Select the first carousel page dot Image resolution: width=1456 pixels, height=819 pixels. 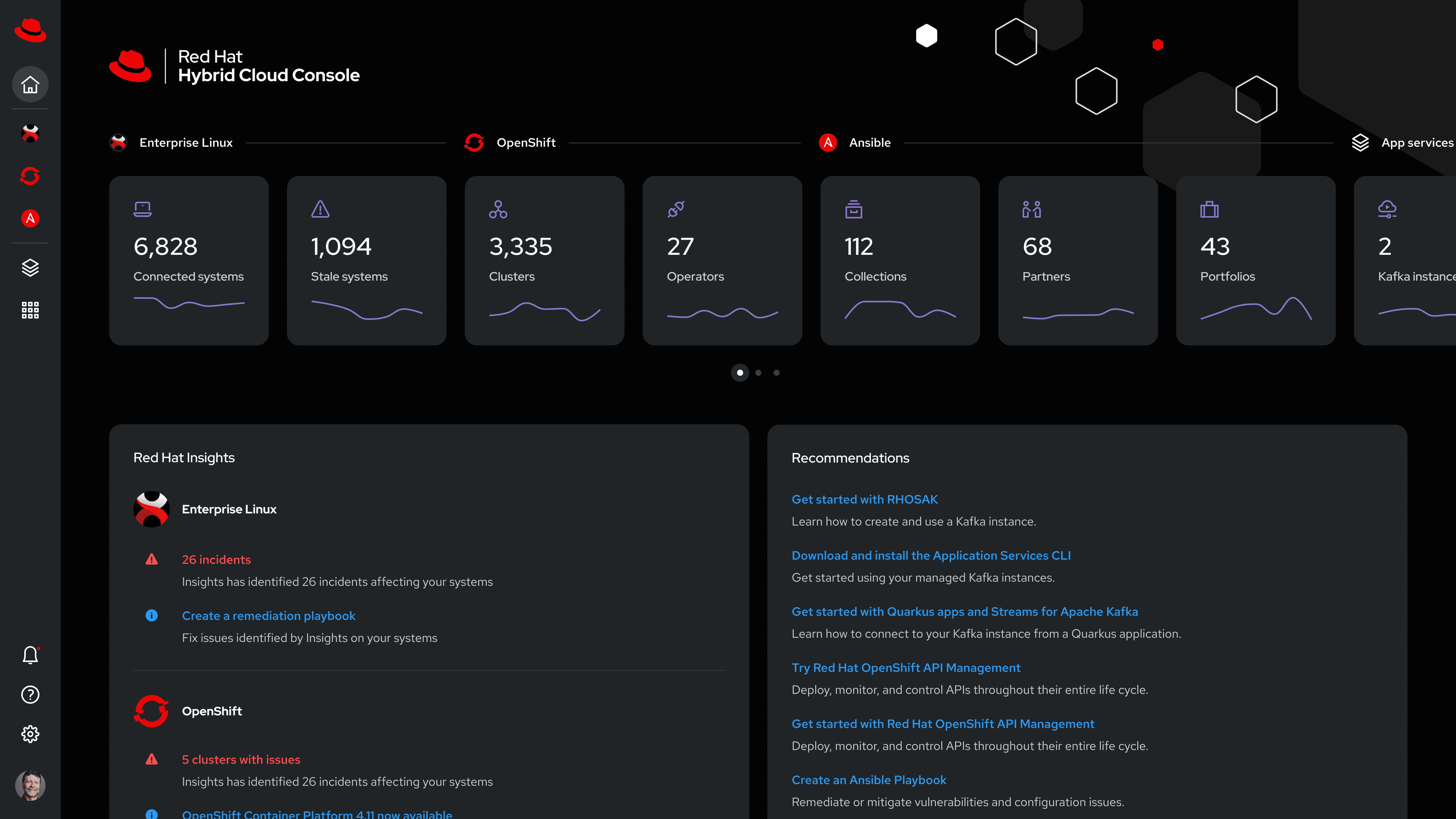pos(740,372)
